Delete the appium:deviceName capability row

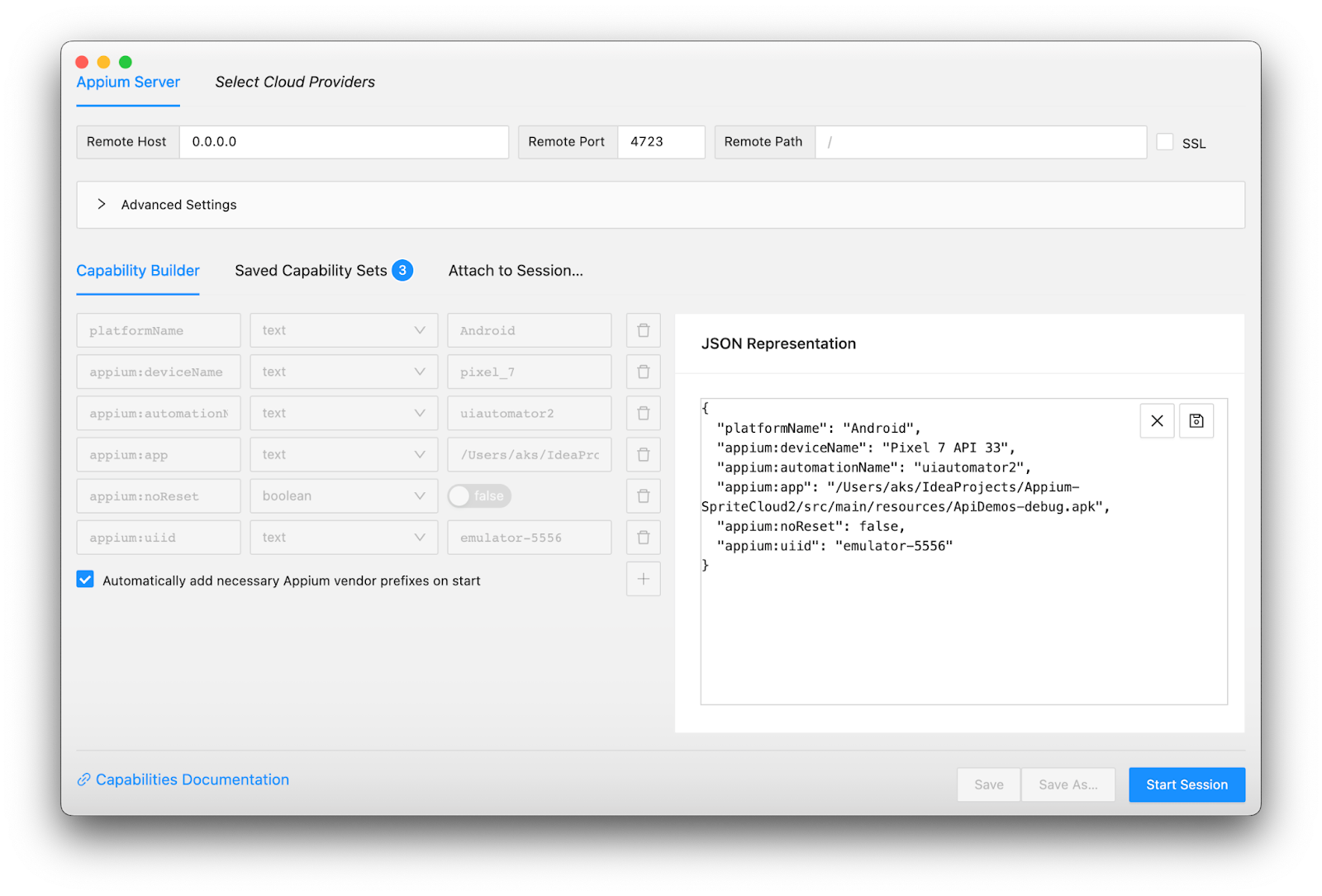tap(643, 372)
